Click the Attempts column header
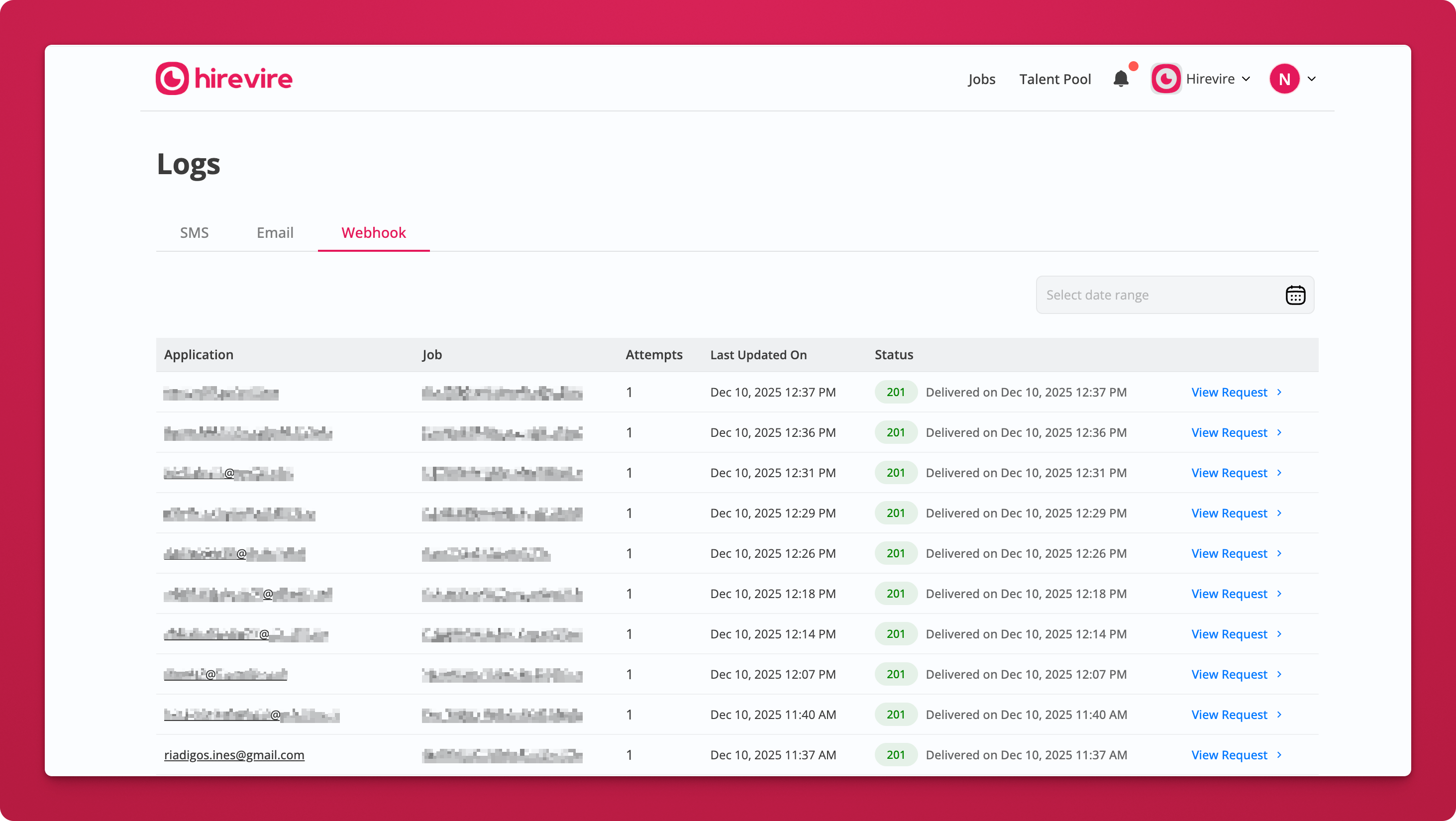 coord(654,355)
